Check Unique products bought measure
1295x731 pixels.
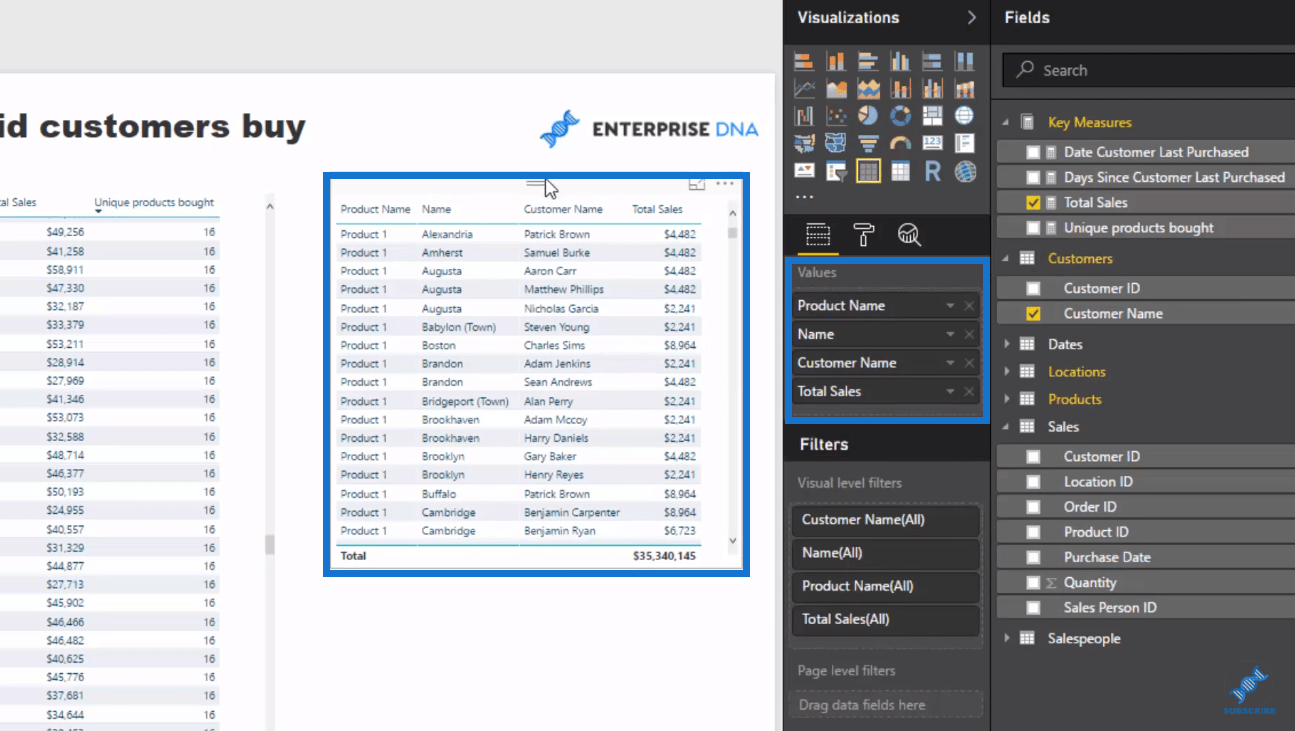pos(1034,227)
